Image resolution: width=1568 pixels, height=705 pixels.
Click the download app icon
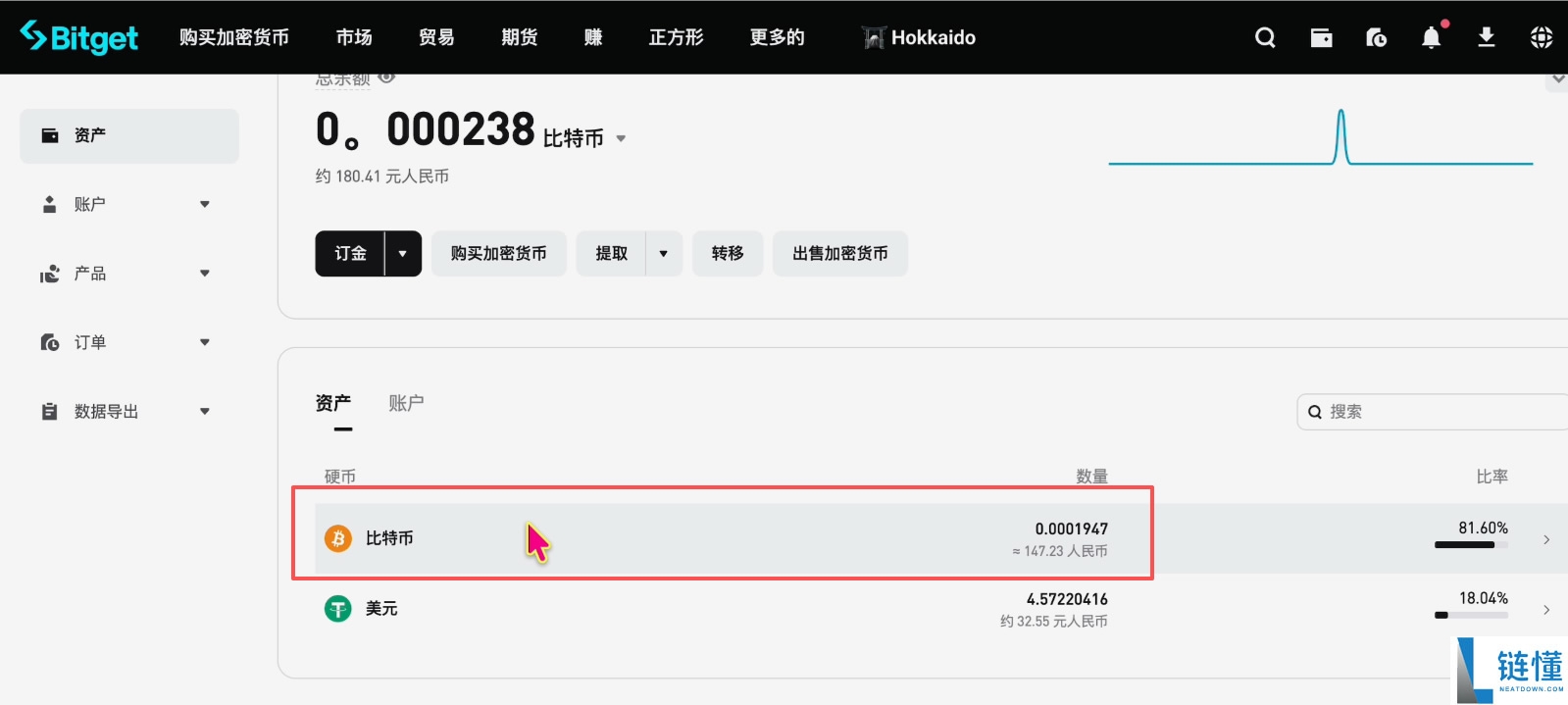(1486, 37)
